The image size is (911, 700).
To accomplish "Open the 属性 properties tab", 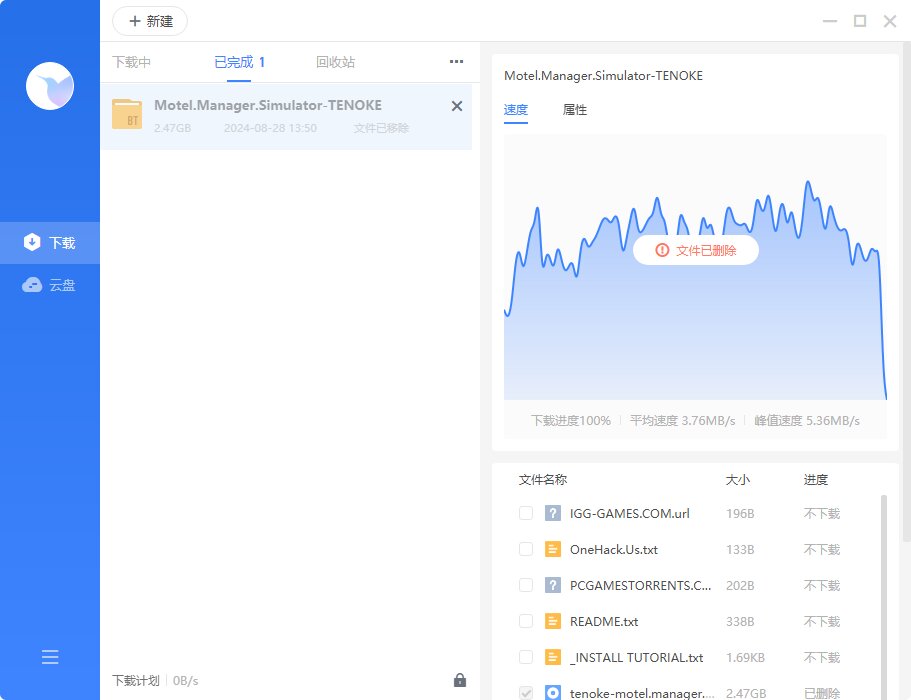I will (x=575, y=110).
